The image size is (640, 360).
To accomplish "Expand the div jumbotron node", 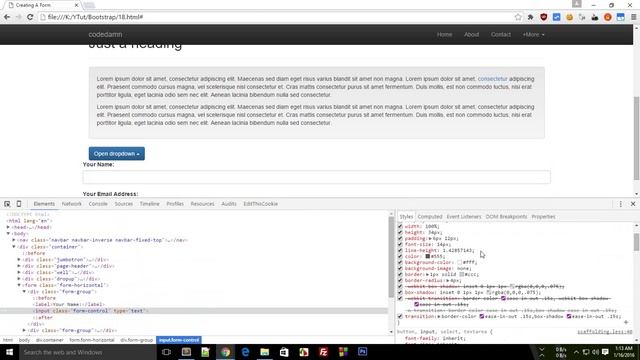I will (19, 260).
